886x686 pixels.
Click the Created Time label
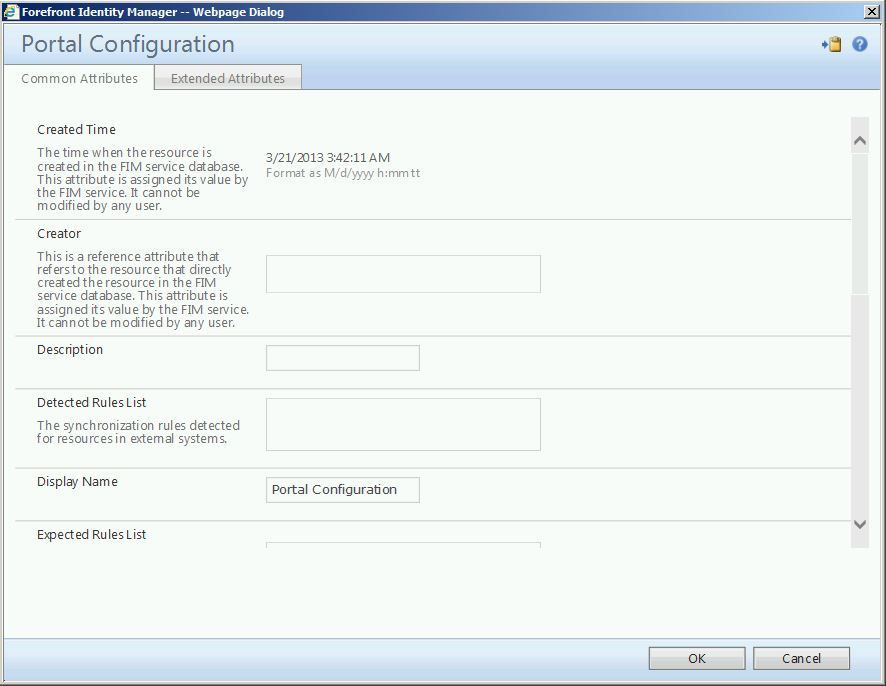click(76, 129)
